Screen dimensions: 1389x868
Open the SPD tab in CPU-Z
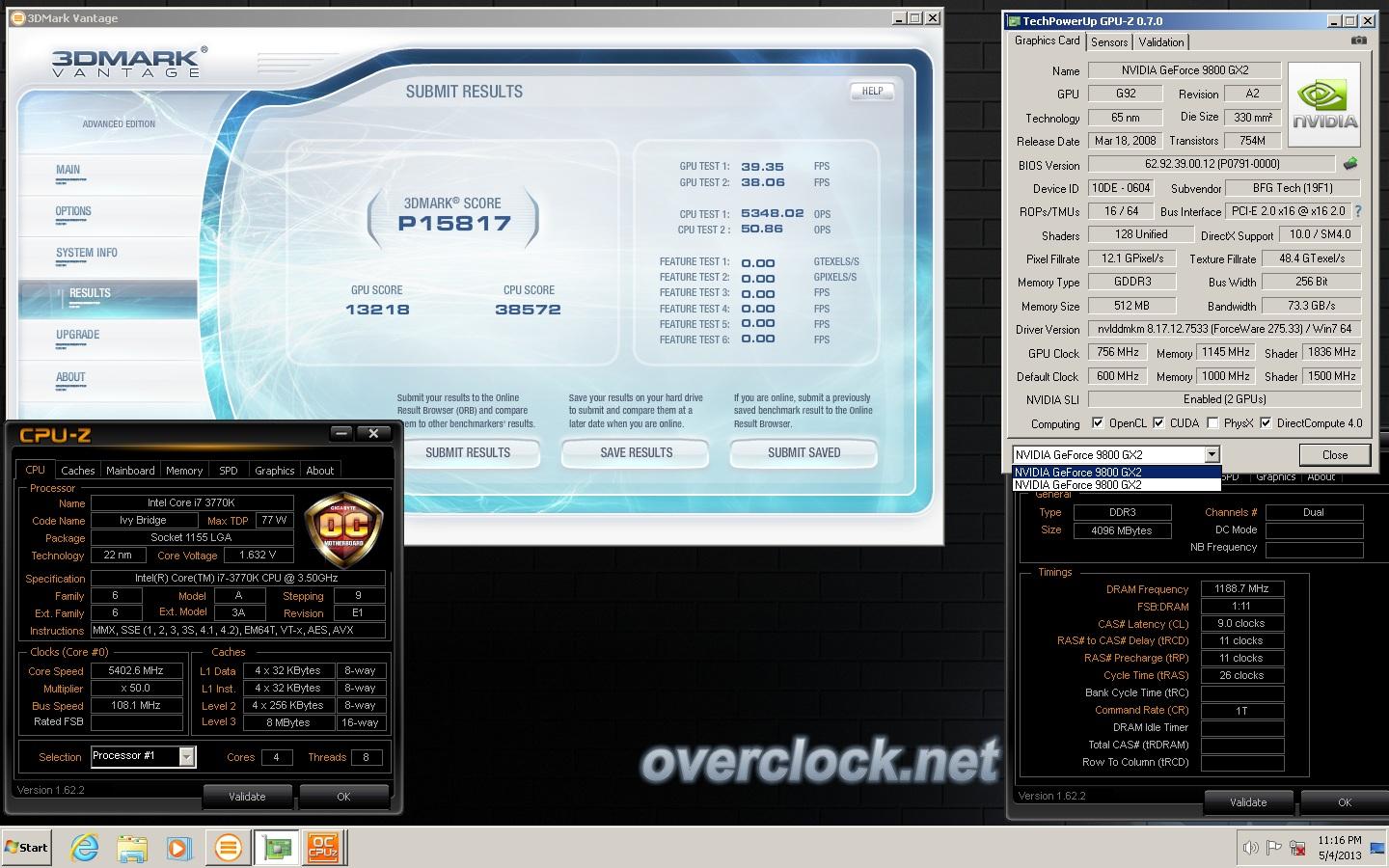[x=229, y=471]
